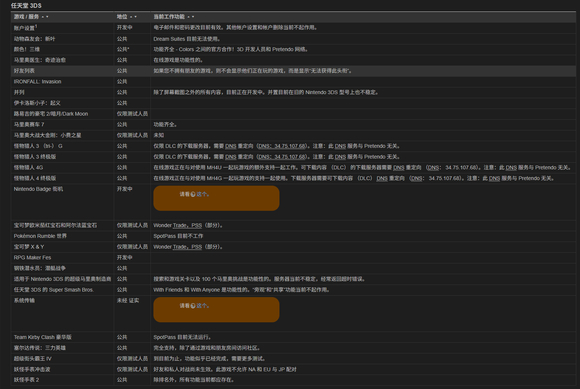Click 开发中 status in RPG Maker Fes row
The image size is (580, 389).
[x=125, y=257]
